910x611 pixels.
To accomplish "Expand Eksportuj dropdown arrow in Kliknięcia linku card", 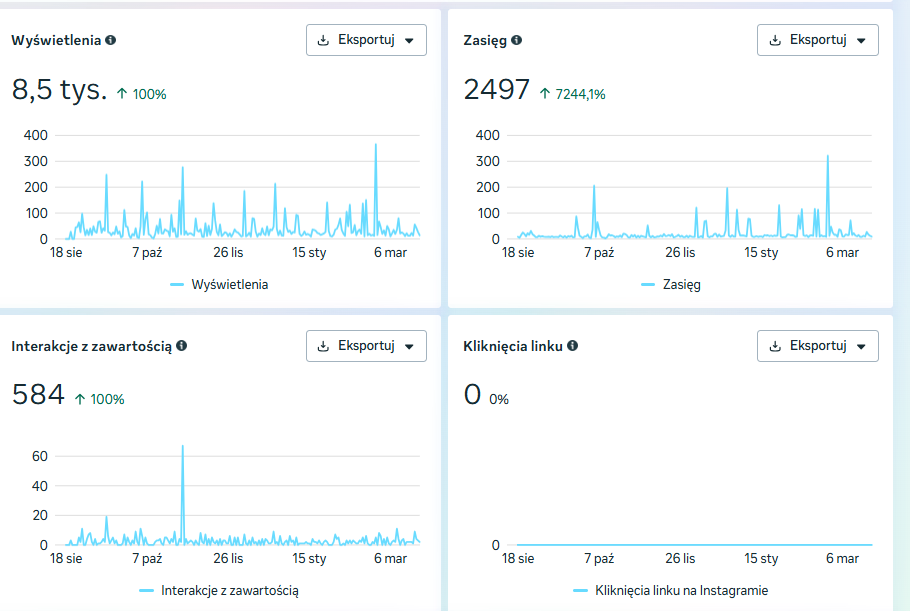I will pos(861,346).
